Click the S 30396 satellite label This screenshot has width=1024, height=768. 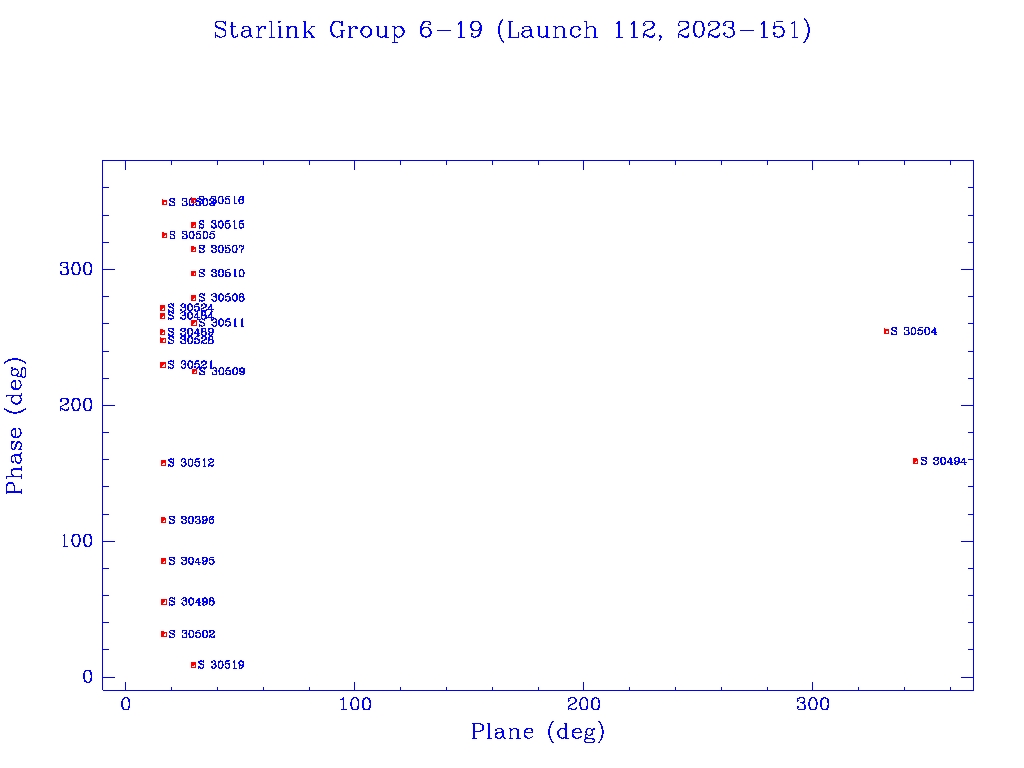[x=191, y=520]
